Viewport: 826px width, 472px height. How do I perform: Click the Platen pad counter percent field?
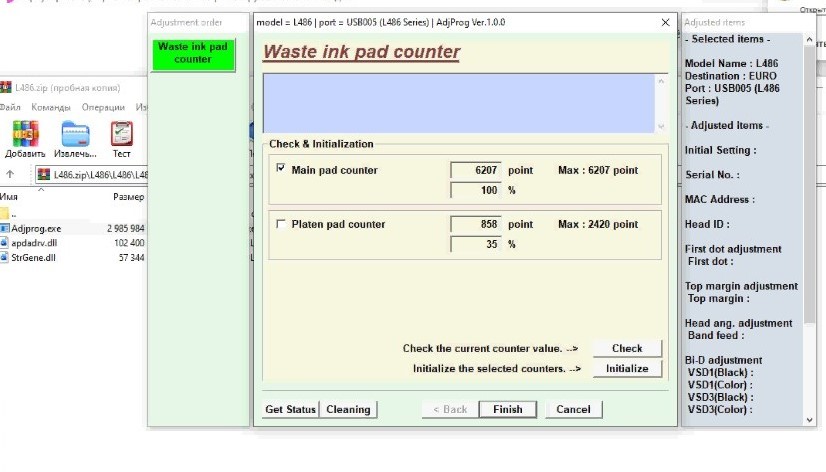coord(475,244)
